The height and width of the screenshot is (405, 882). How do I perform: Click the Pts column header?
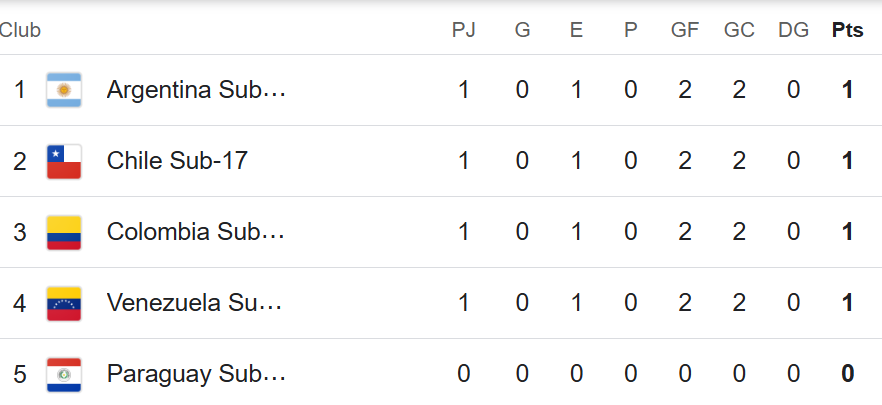point(847,30)
